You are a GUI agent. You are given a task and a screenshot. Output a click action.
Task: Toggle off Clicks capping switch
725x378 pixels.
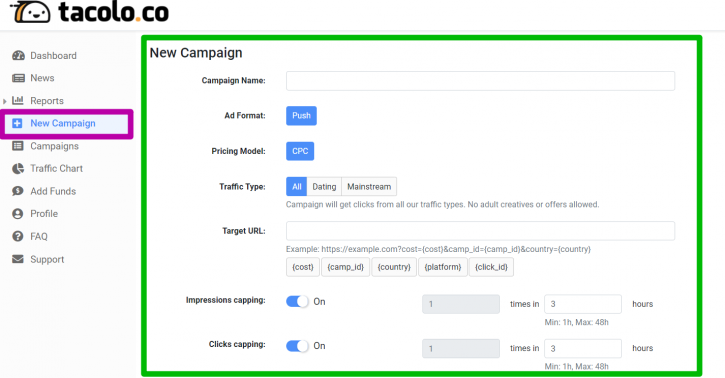pyautogui.click(x=297, y=346)
